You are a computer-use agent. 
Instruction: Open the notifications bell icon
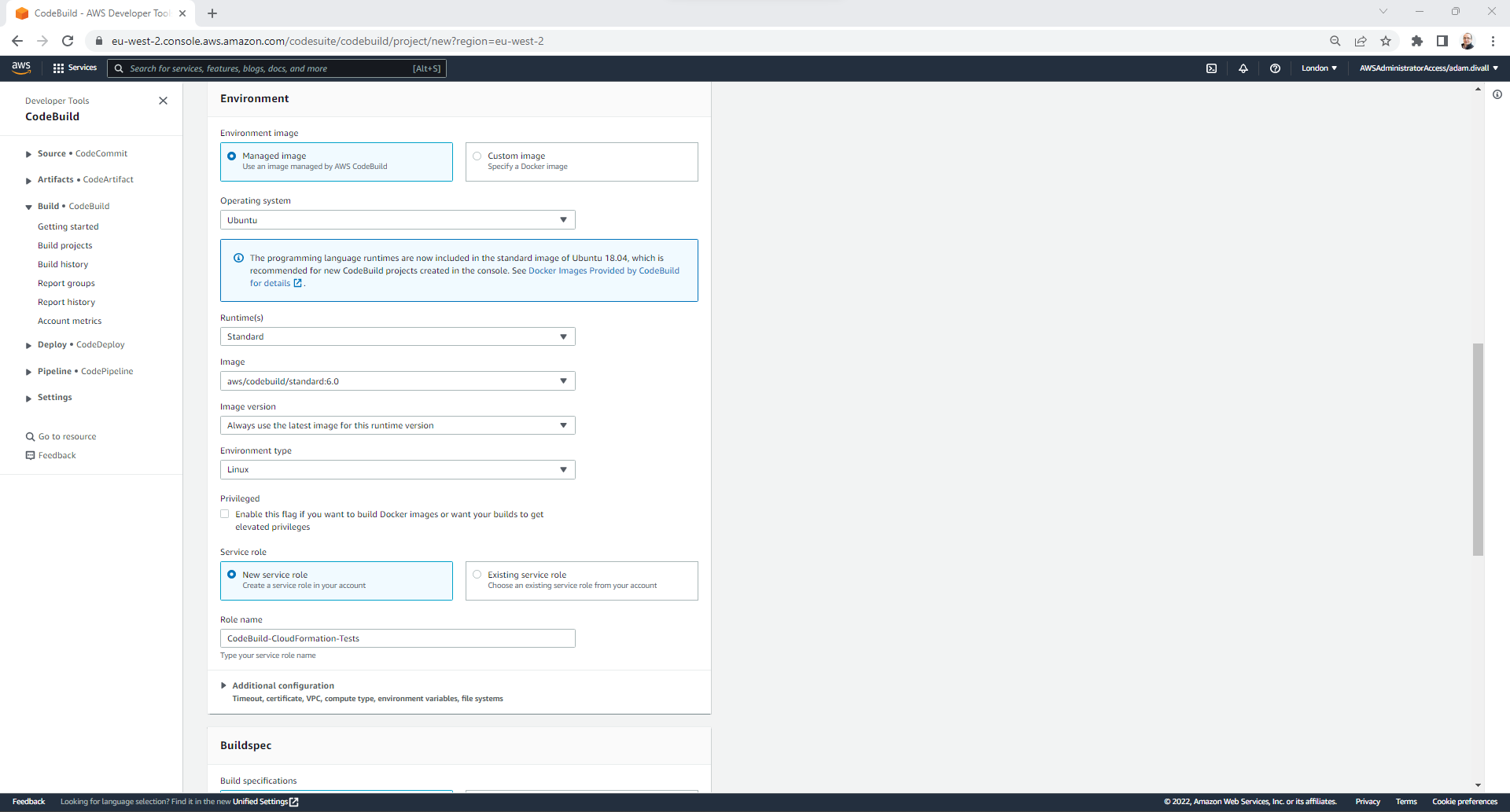tap(1243, 68)
